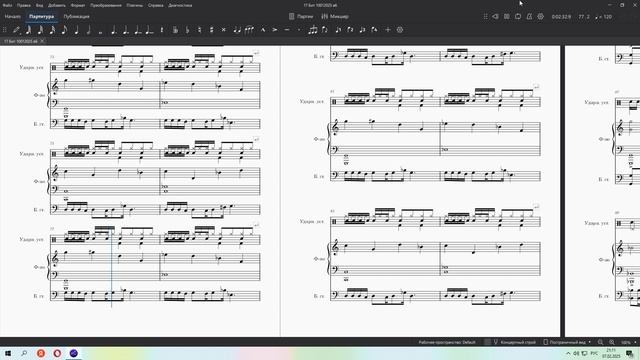Viewport: 640px width, 360px height.
Task: Show hidden system tray icons chevron
Action: point(568,353)
